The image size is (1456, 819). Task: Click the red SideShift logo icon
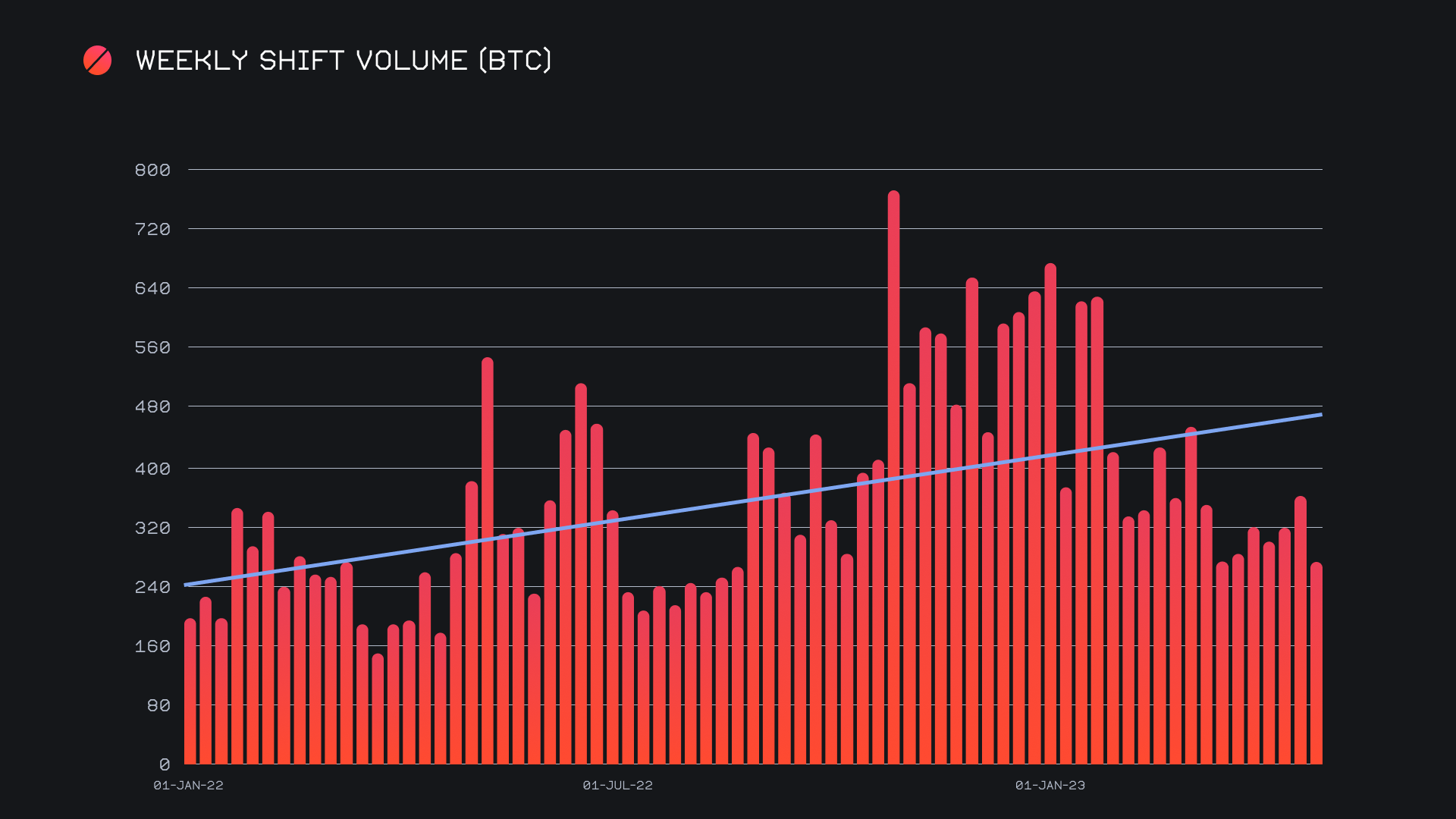97,61
